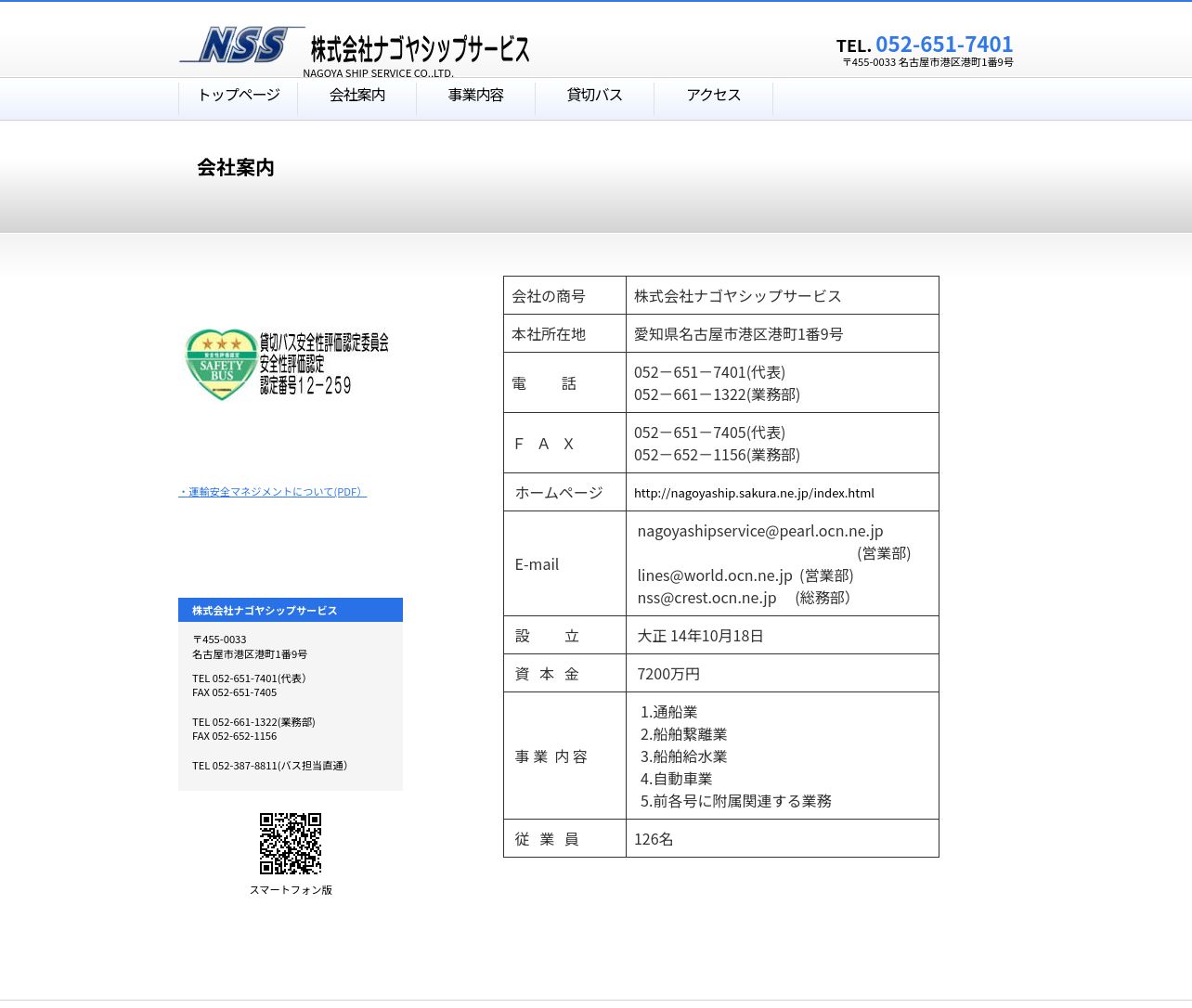Click the capital value 7200万円

point(668,674)
